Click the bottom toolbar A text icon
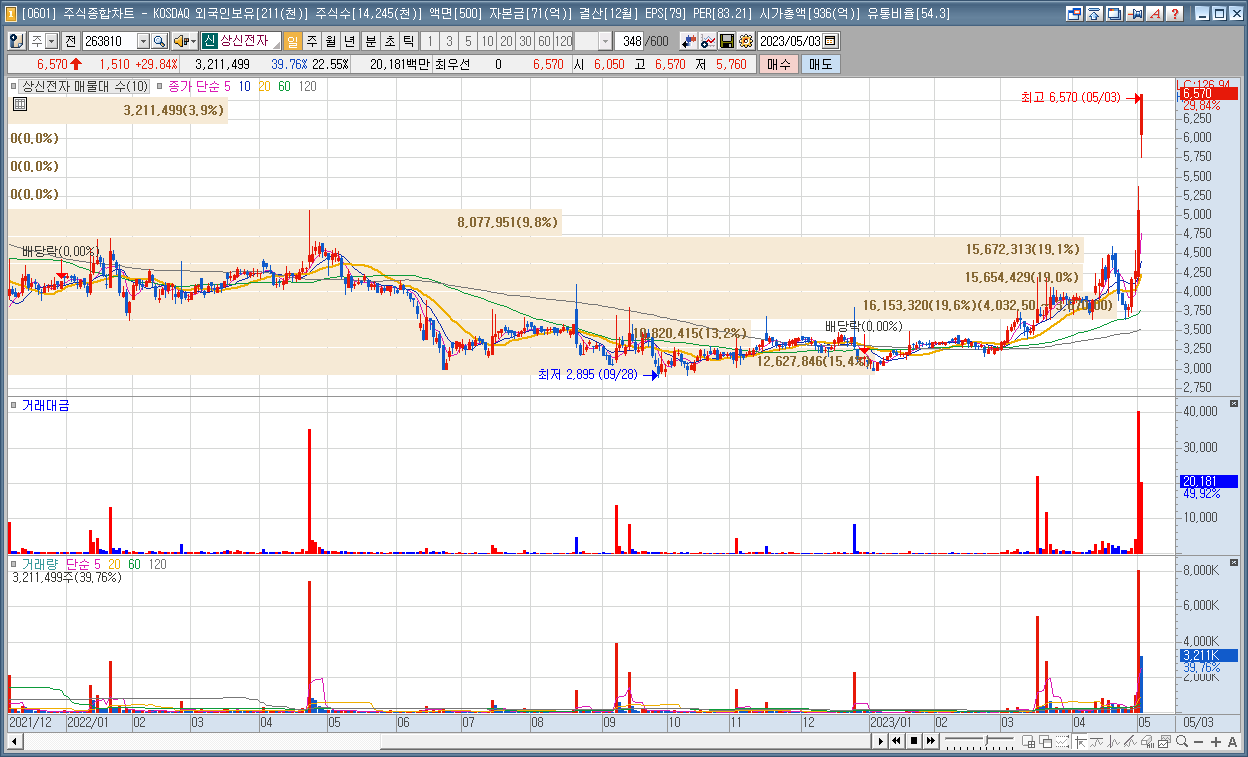This screenshot has height=757, width=1248. tap(1232, 741)
